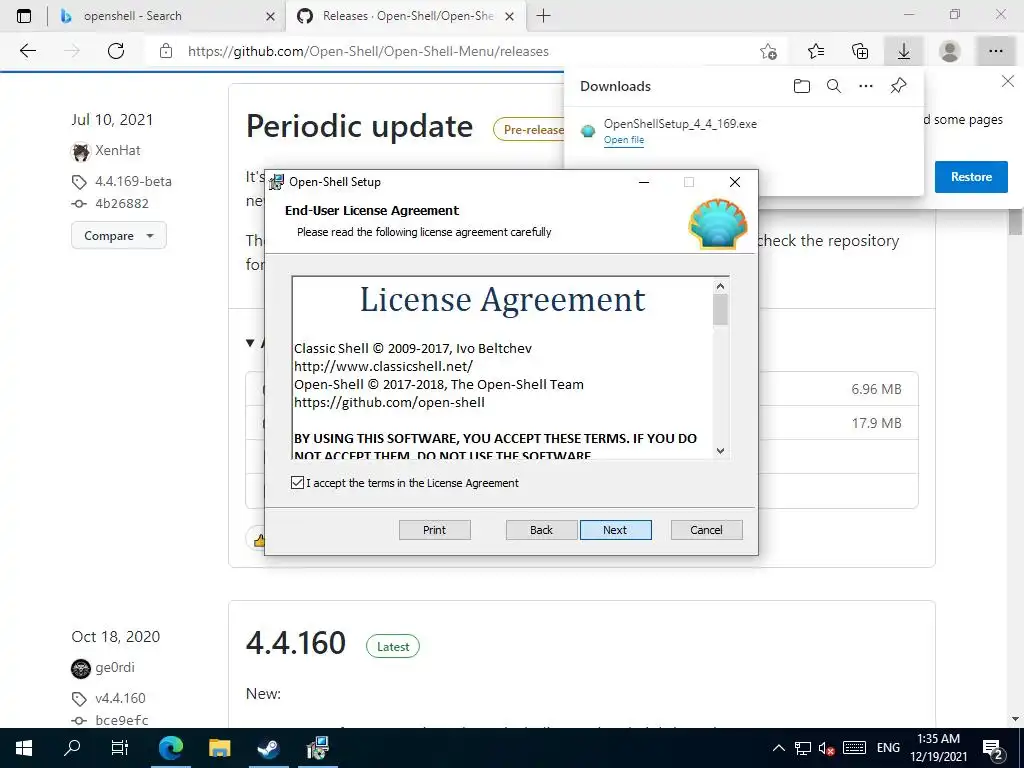Switch to the installer taskbar icon
The height and width of the screenshot is (768, 1024).
(318, 748)
